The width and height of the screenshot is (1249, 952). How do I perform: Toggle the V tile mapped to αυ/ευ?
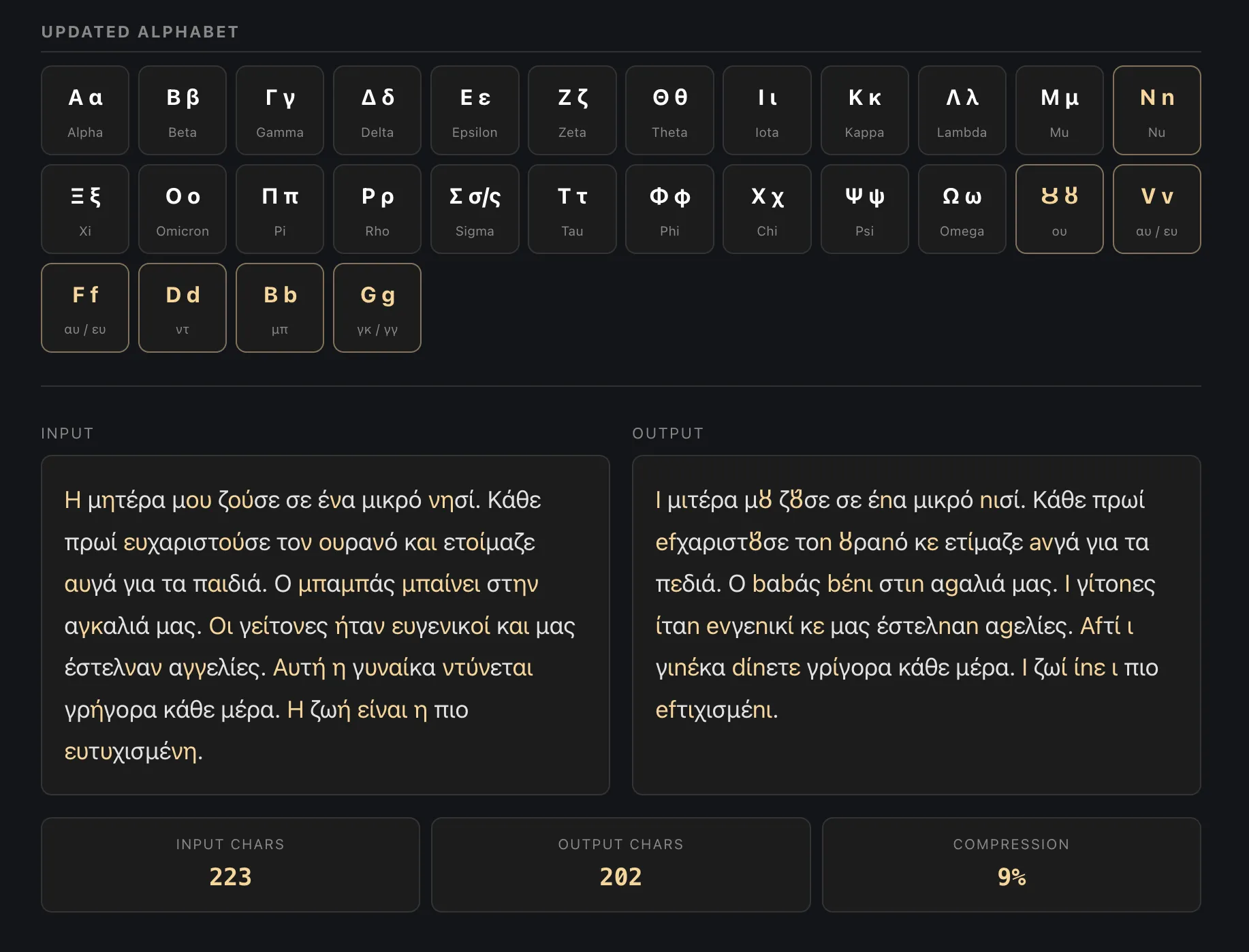(1156, 209)
